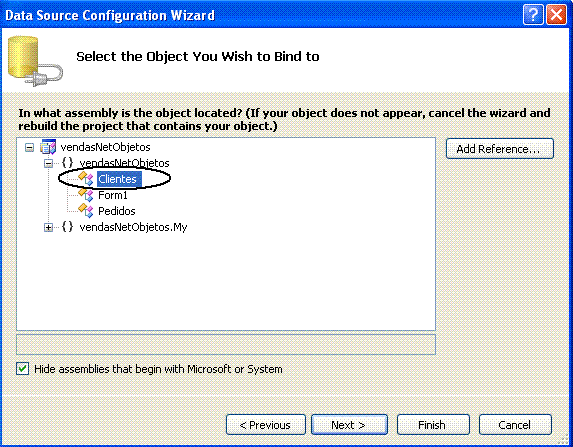This screenshot has height=447, width=573.
Task: Click the empty description box below tree
Action: coord(226,344)
